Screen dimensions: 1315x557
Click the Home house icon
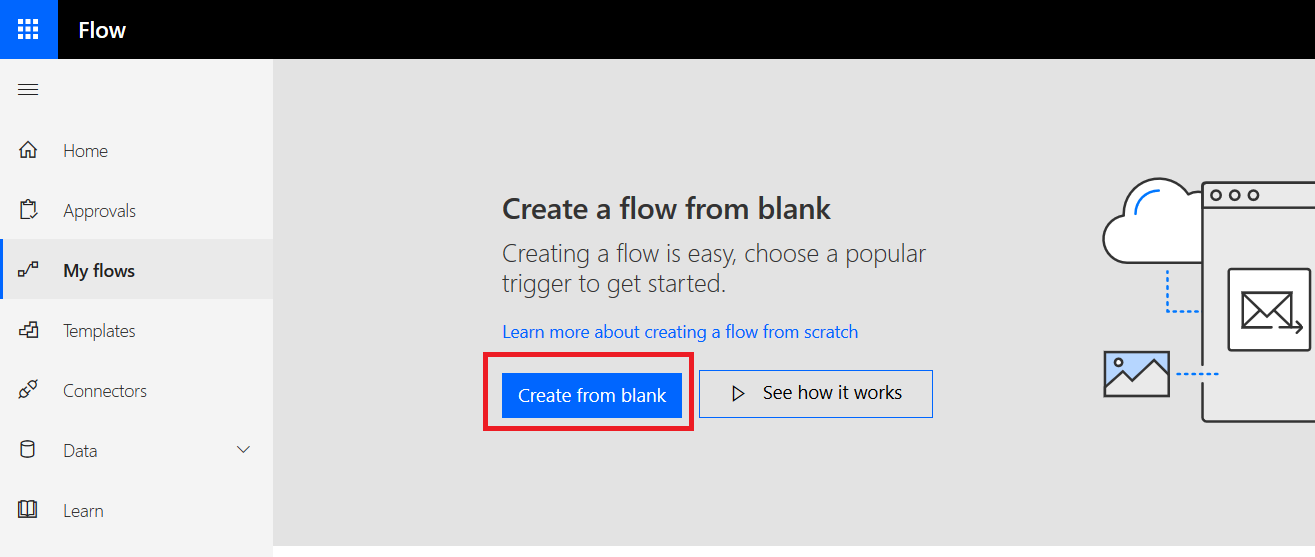pyautogui.click(x=28, y=151)
